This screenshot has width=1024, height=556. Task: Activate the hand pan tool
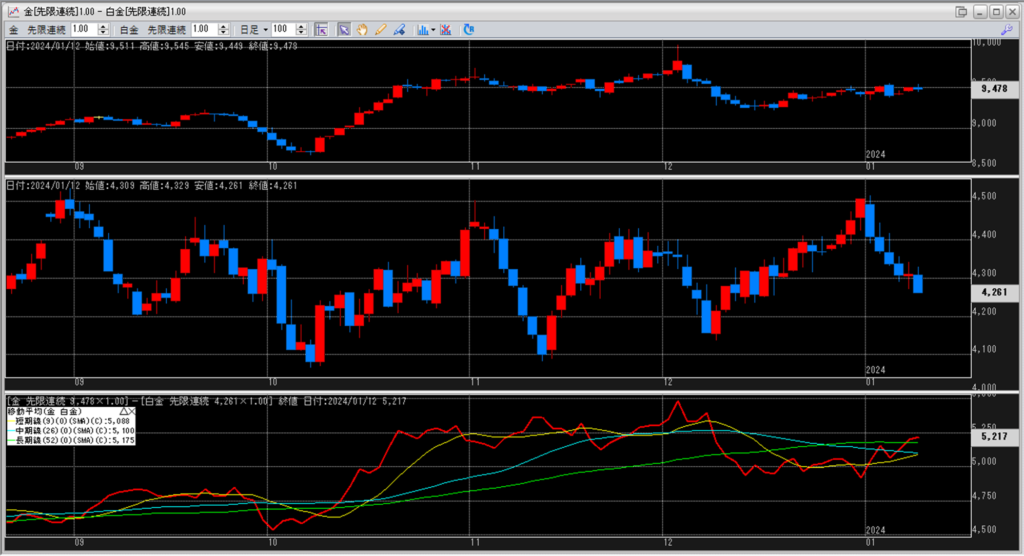362,30
